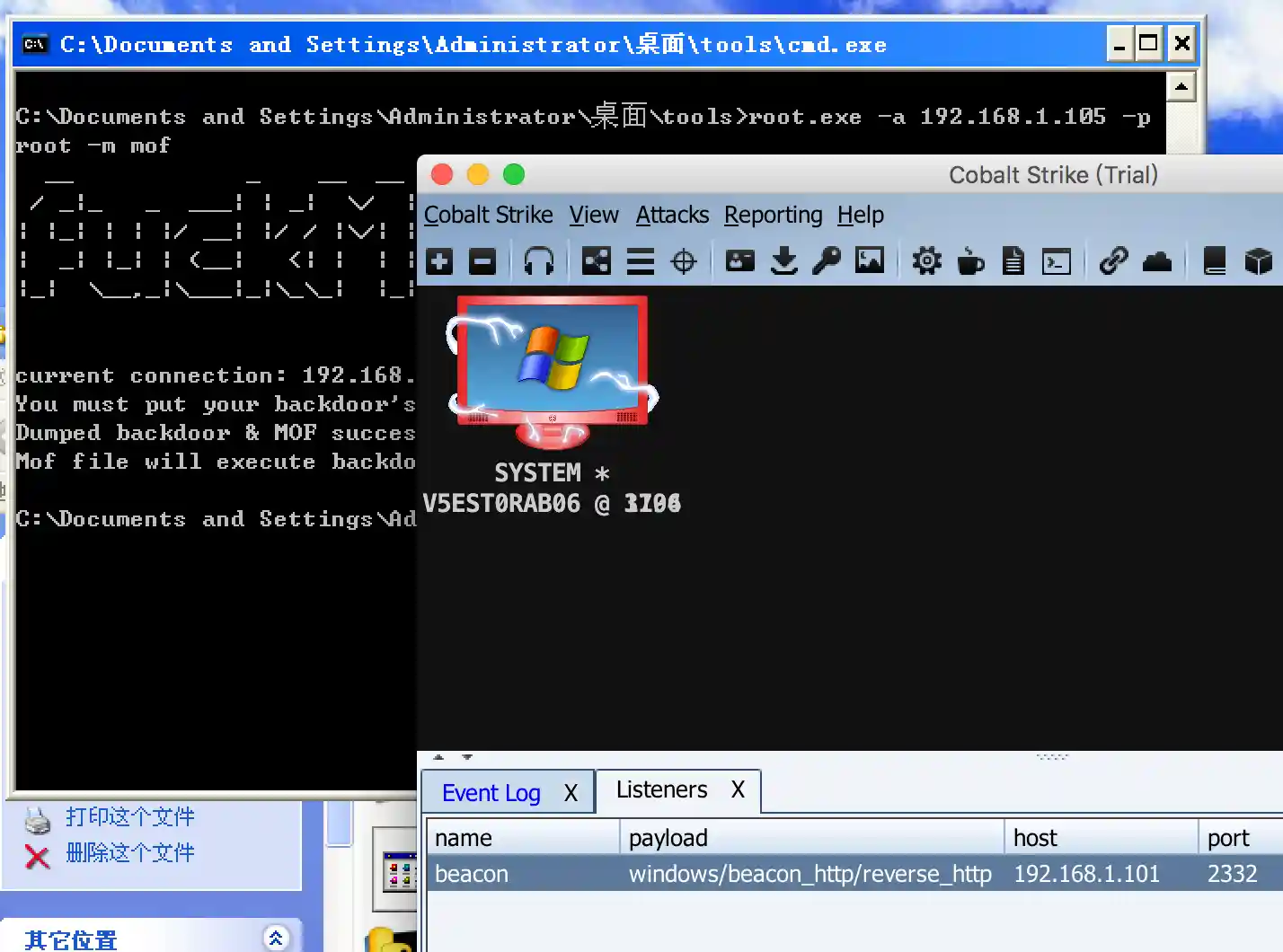Click the down arrow on the panel divider
This screenshot has width=1283, height=952.
click(467, 757)
